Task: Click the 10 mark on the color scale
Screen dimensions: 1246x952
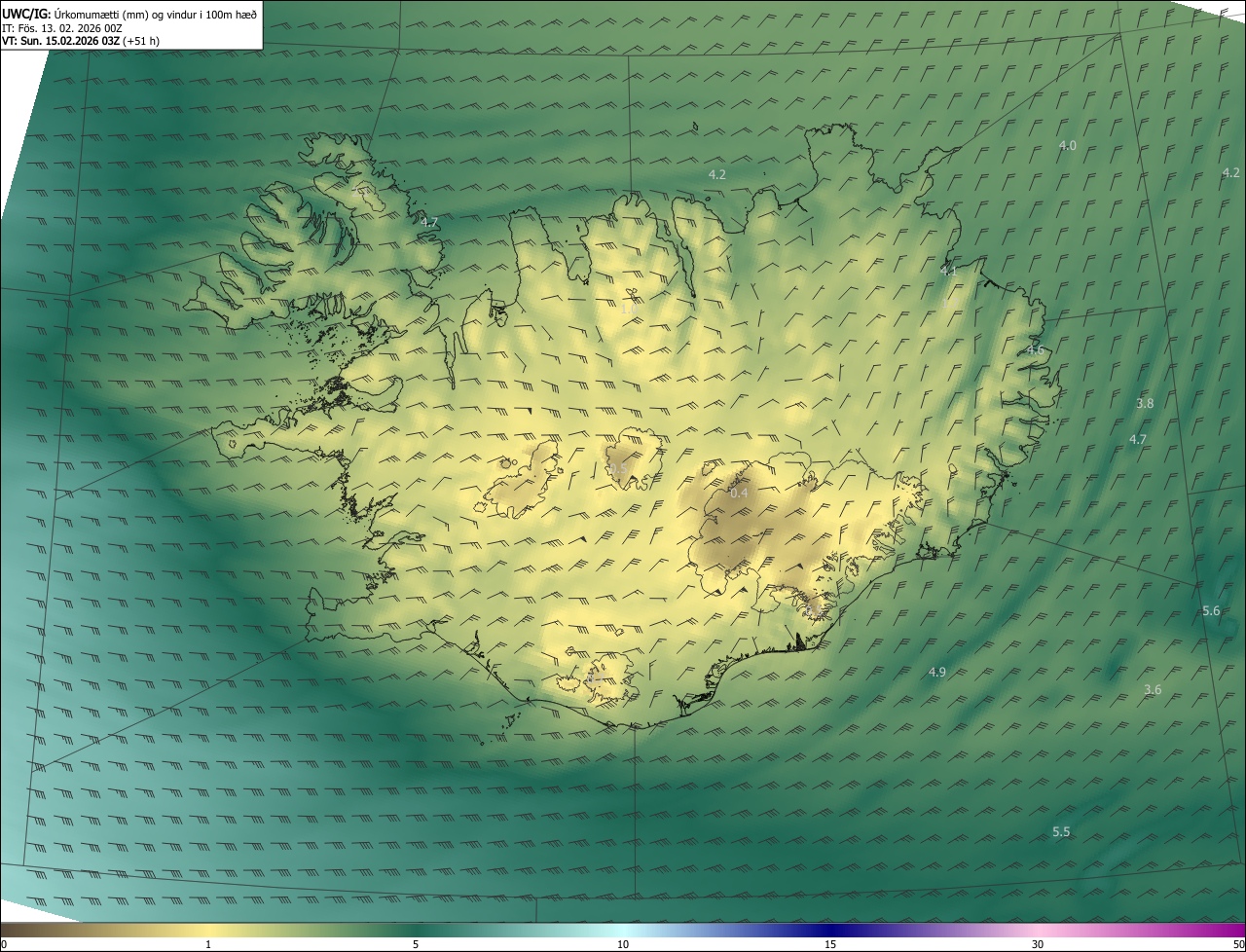Action: click(623, 945)
